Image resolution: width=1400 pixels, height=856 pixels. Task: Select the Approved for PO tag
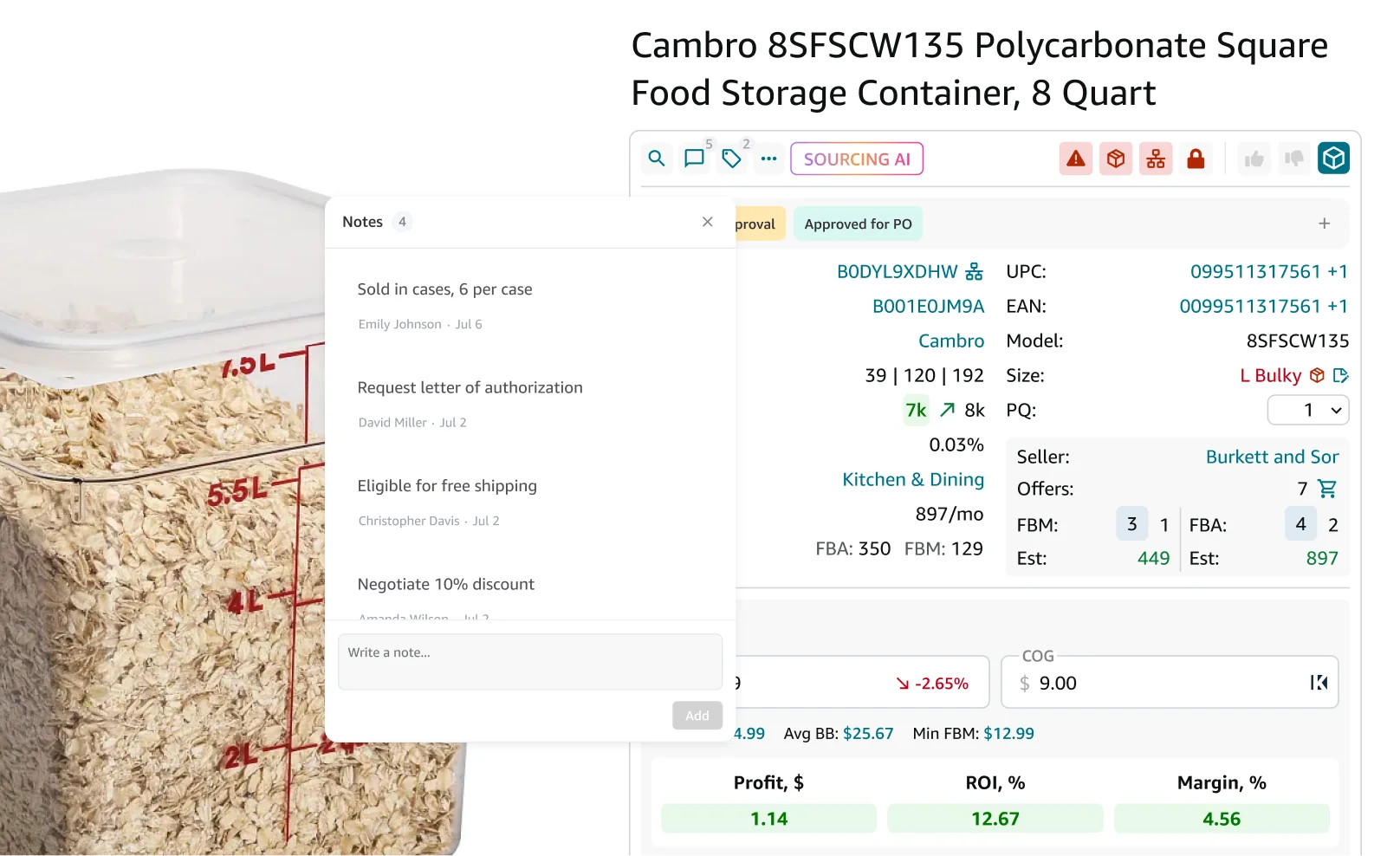[x=858, y=224]
